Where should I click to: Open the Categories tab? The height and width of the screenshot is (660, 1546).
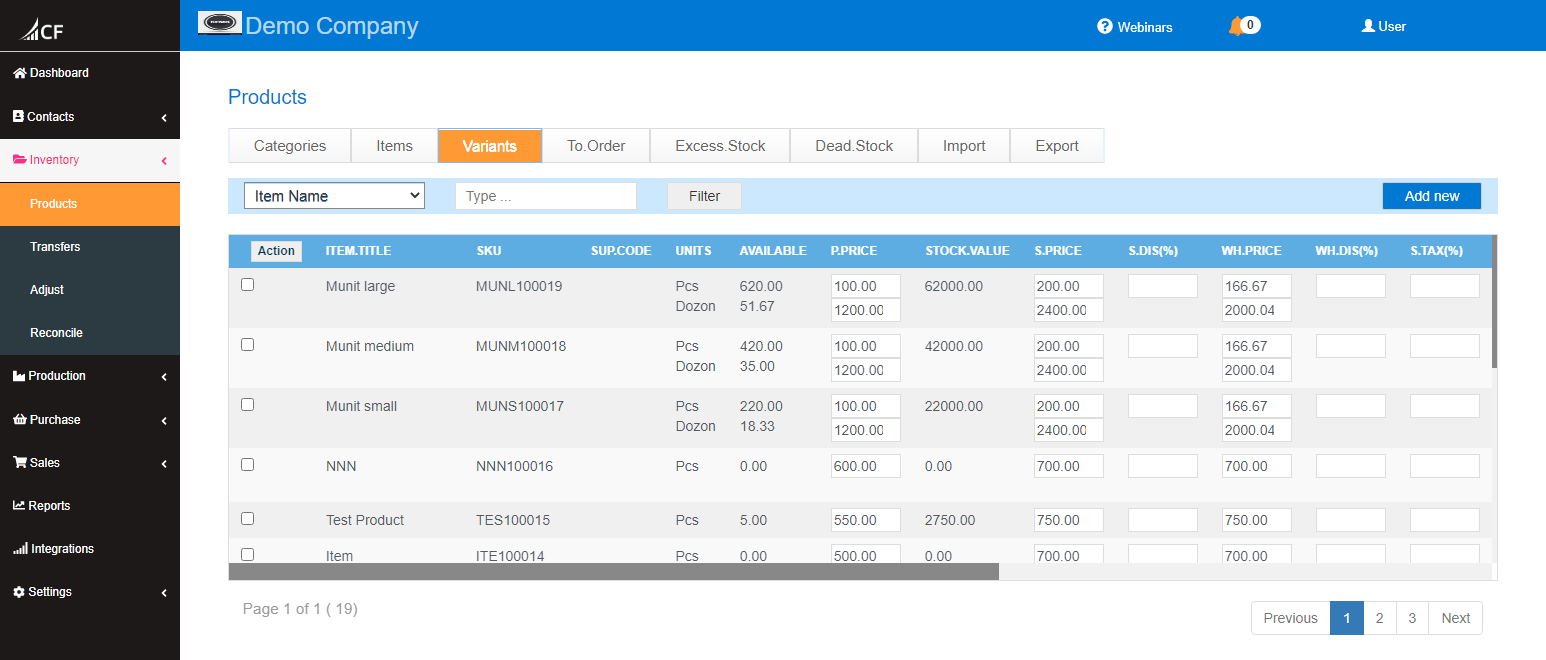pos(290,146)
